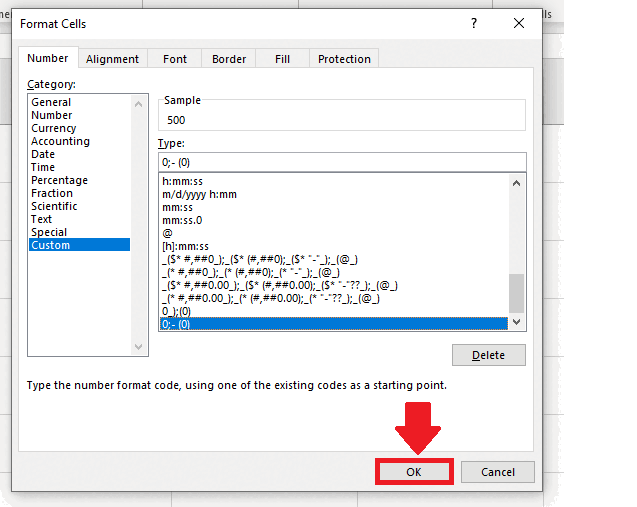This screenshot has width=637, height=507.
Task: Choose the mm:ss.0 format code
Action: coord(334,220)
